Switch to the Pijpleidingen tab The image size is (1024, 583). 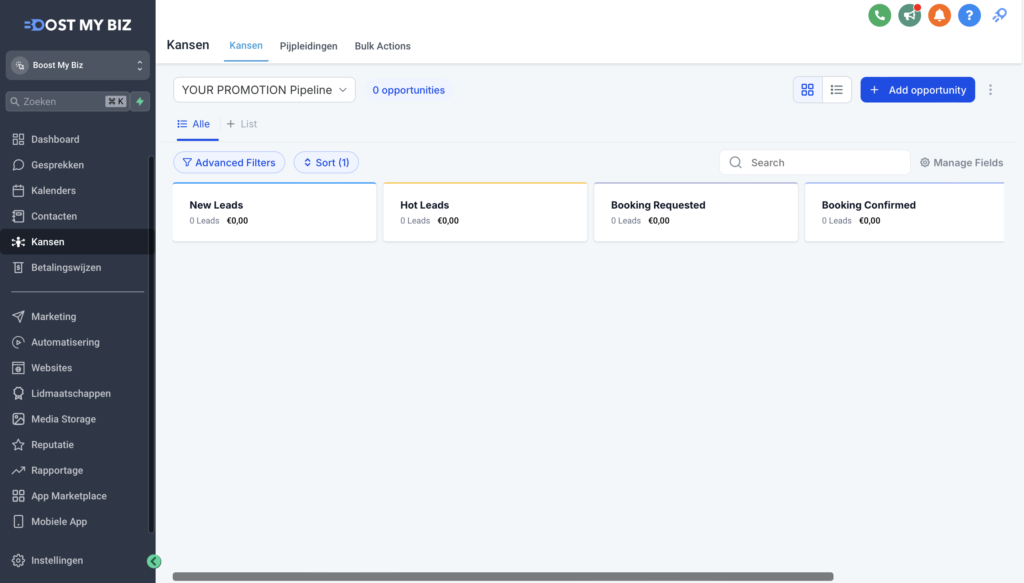coord(308,46)
